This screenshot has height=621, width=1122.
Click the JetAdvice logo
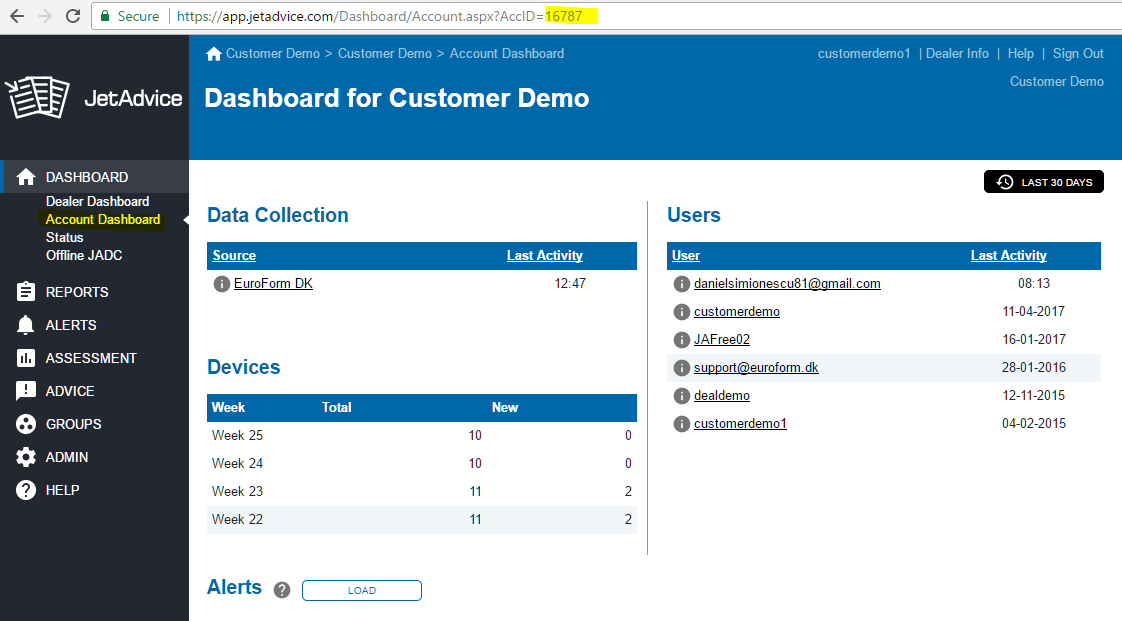point(94,98)
